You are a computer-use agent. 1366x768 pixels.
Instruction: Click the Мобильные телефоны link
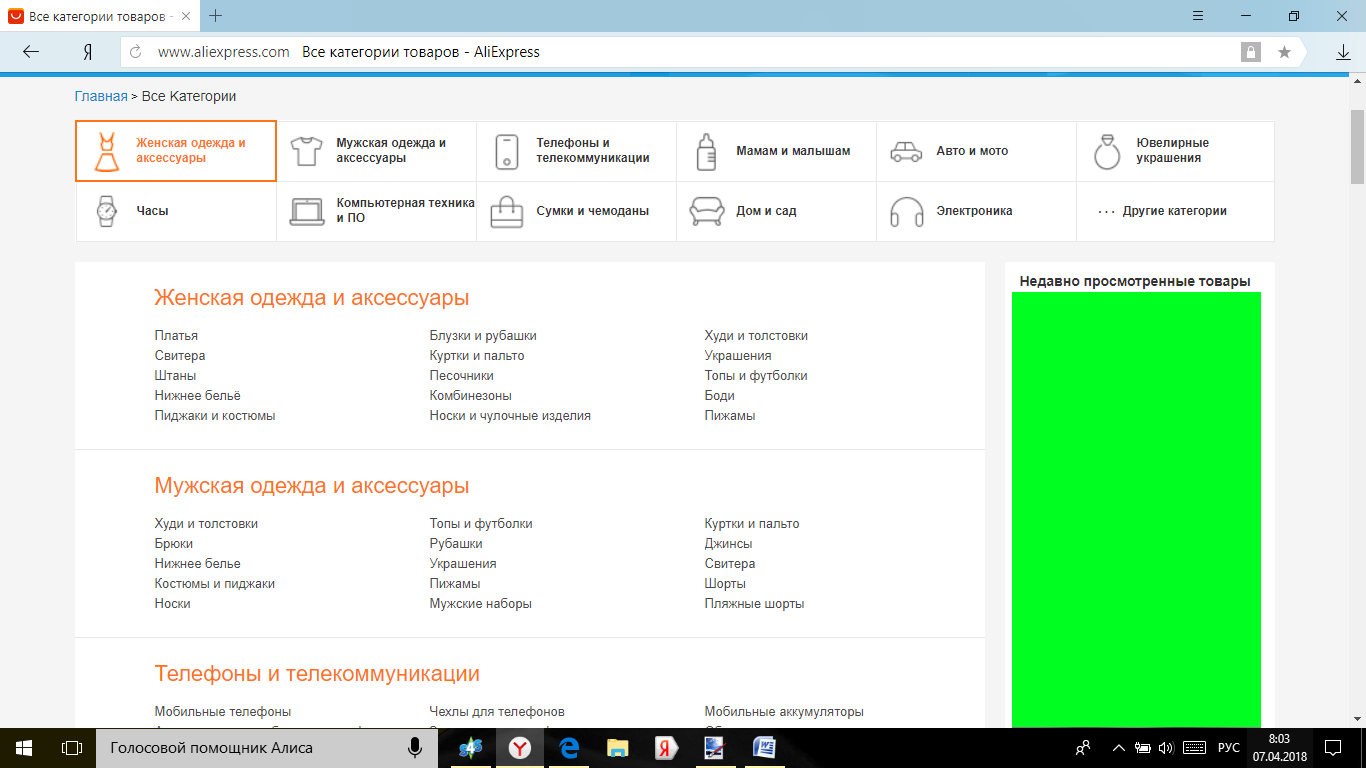tap(223, 712)
